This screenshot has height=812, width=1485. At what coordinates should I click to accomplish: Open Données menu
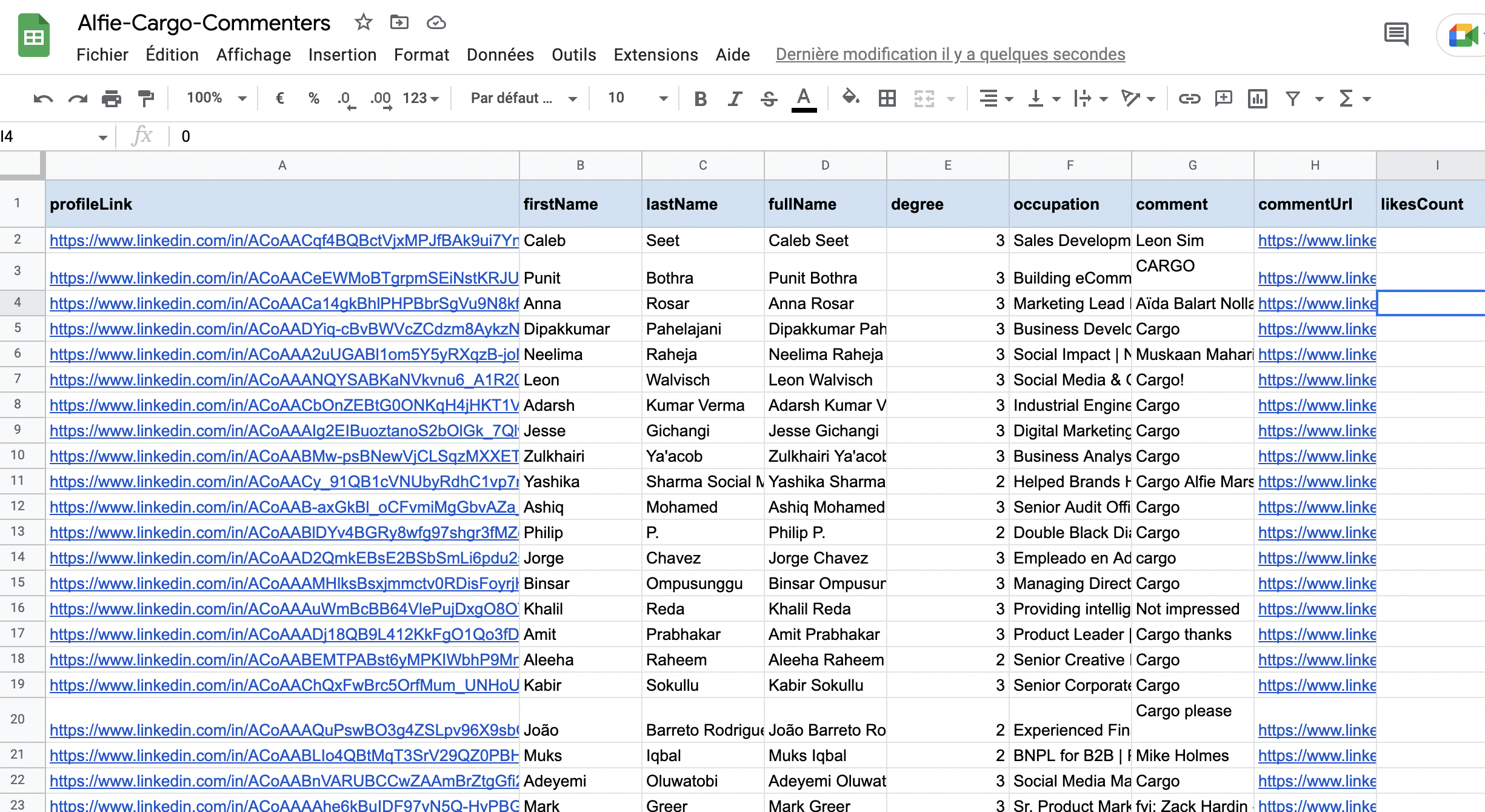point(500,55)
